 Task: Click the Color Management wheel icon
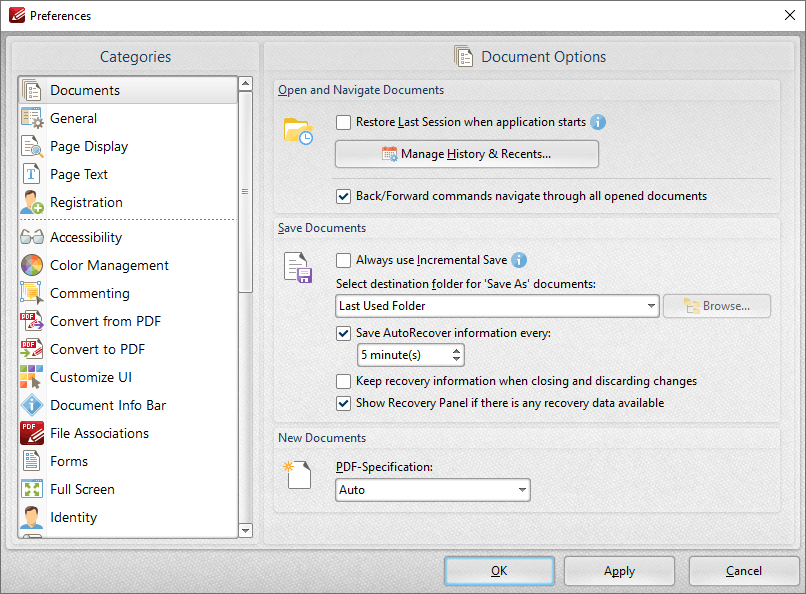(32, 265)
